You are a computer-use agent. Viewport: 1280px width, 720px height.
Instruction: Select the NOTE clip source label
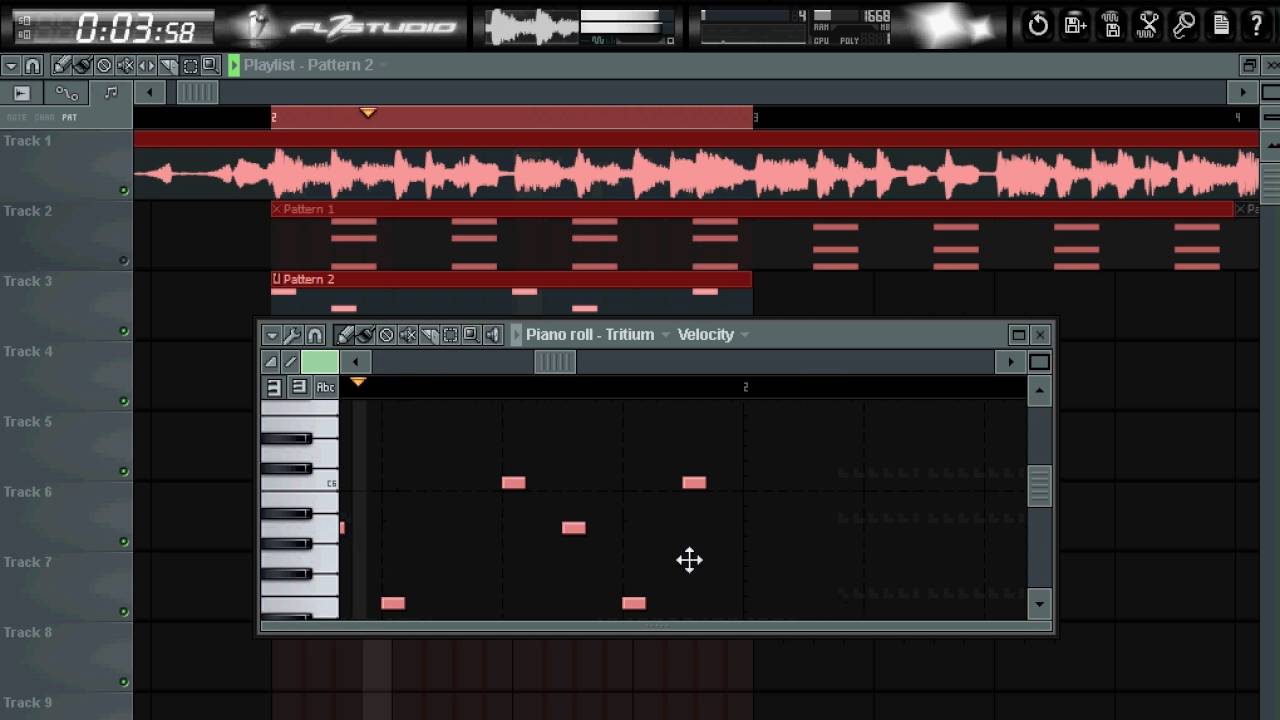click(x=17, y=117)
